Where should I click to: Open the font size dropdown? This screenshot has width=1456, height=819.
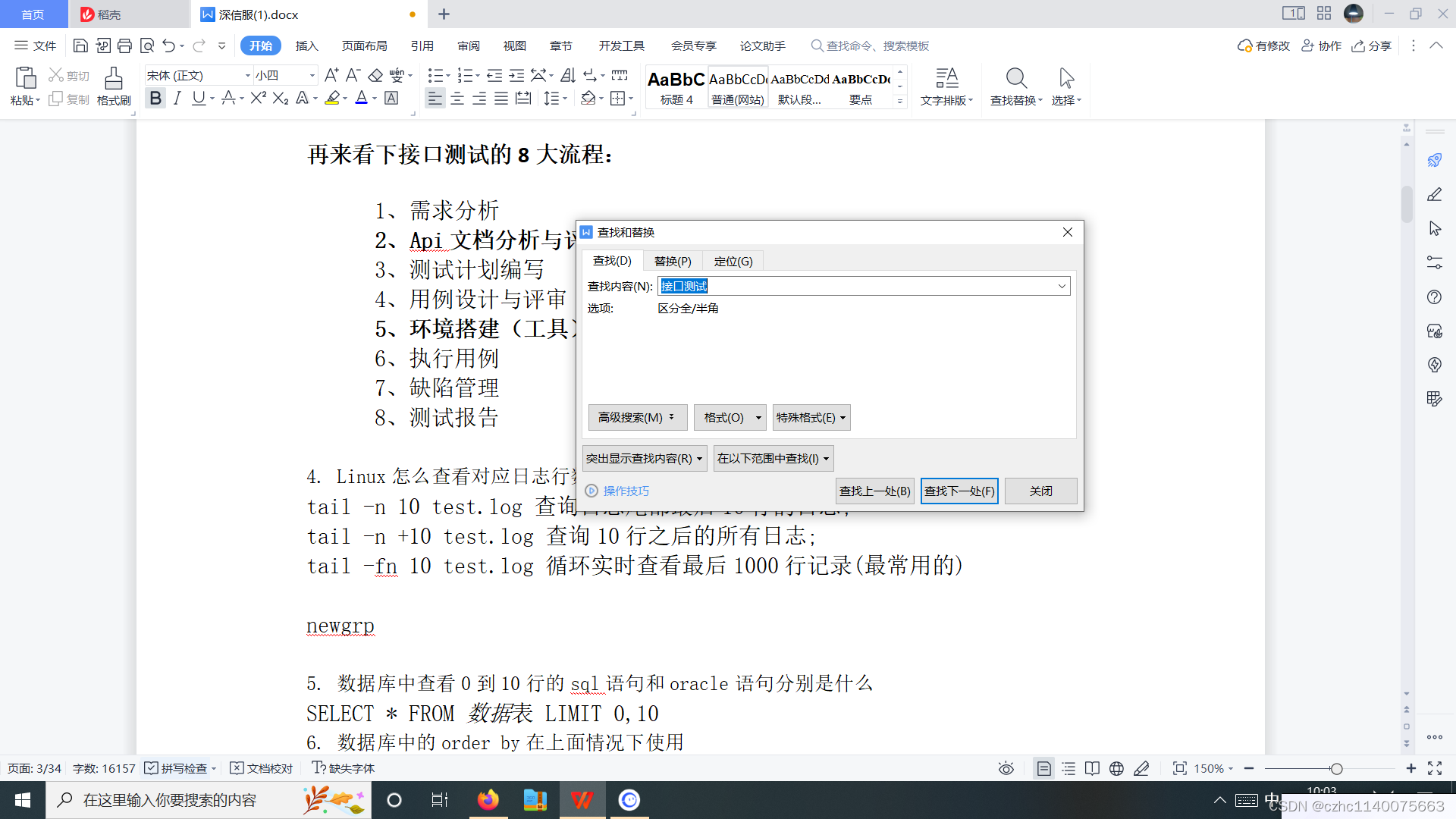point(312,75)
